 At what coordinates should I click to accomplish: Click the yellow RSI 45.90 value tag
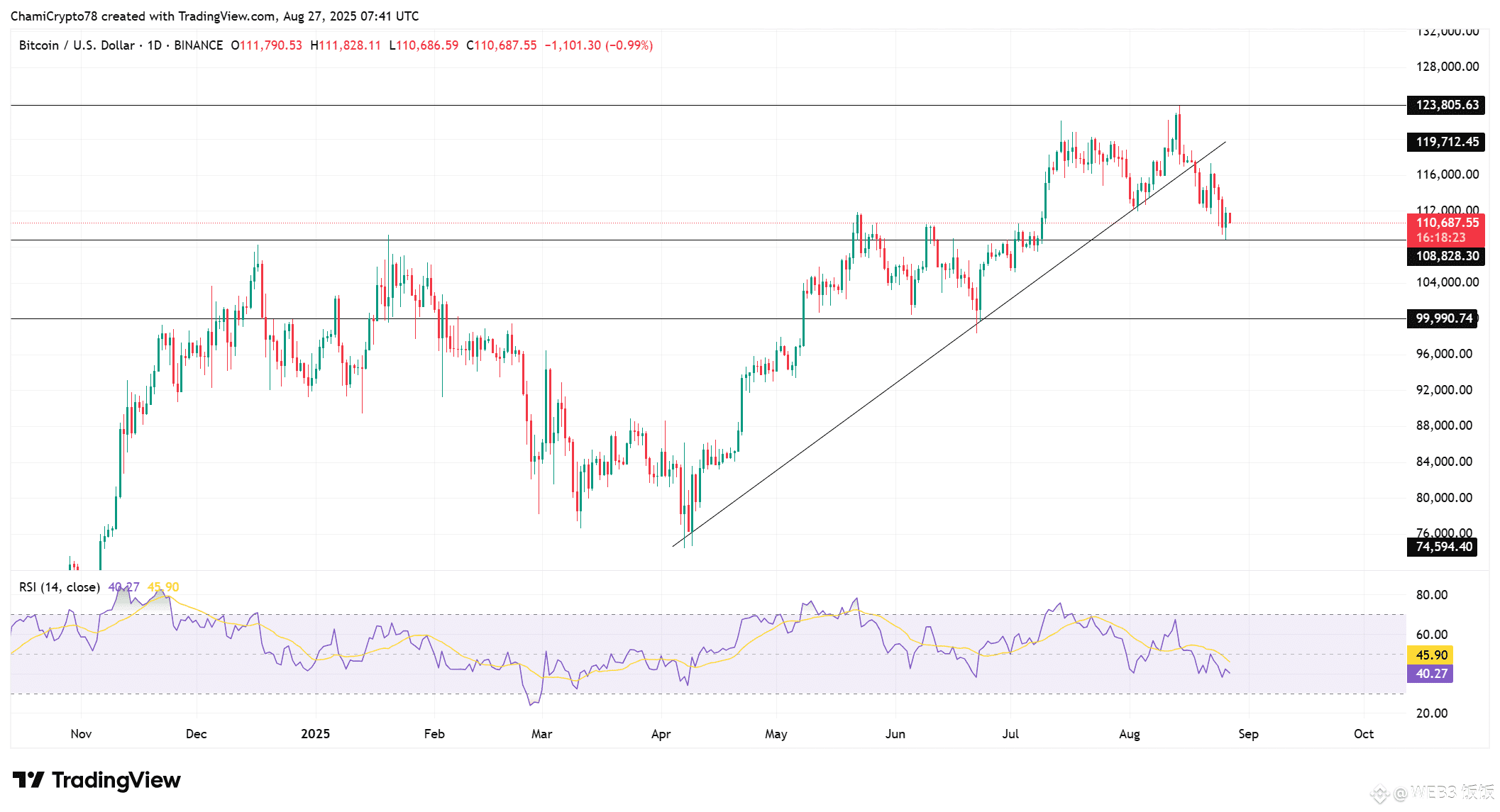(1430, 655)
